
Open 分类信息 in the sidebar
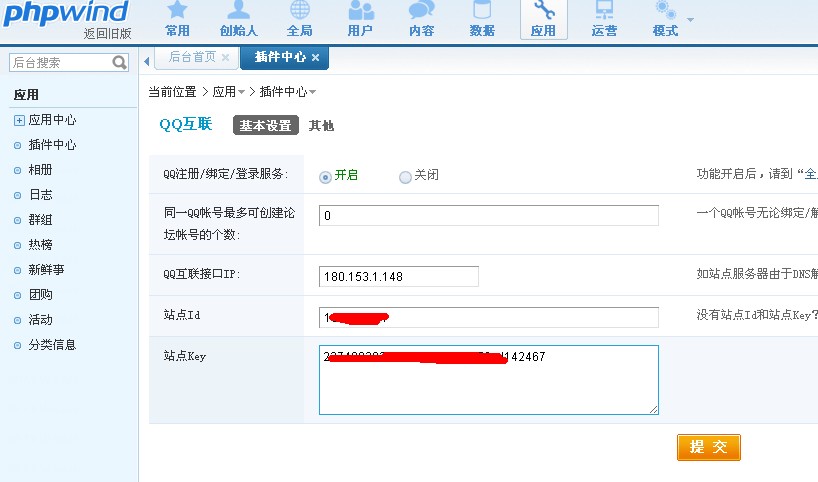[52, 345]
